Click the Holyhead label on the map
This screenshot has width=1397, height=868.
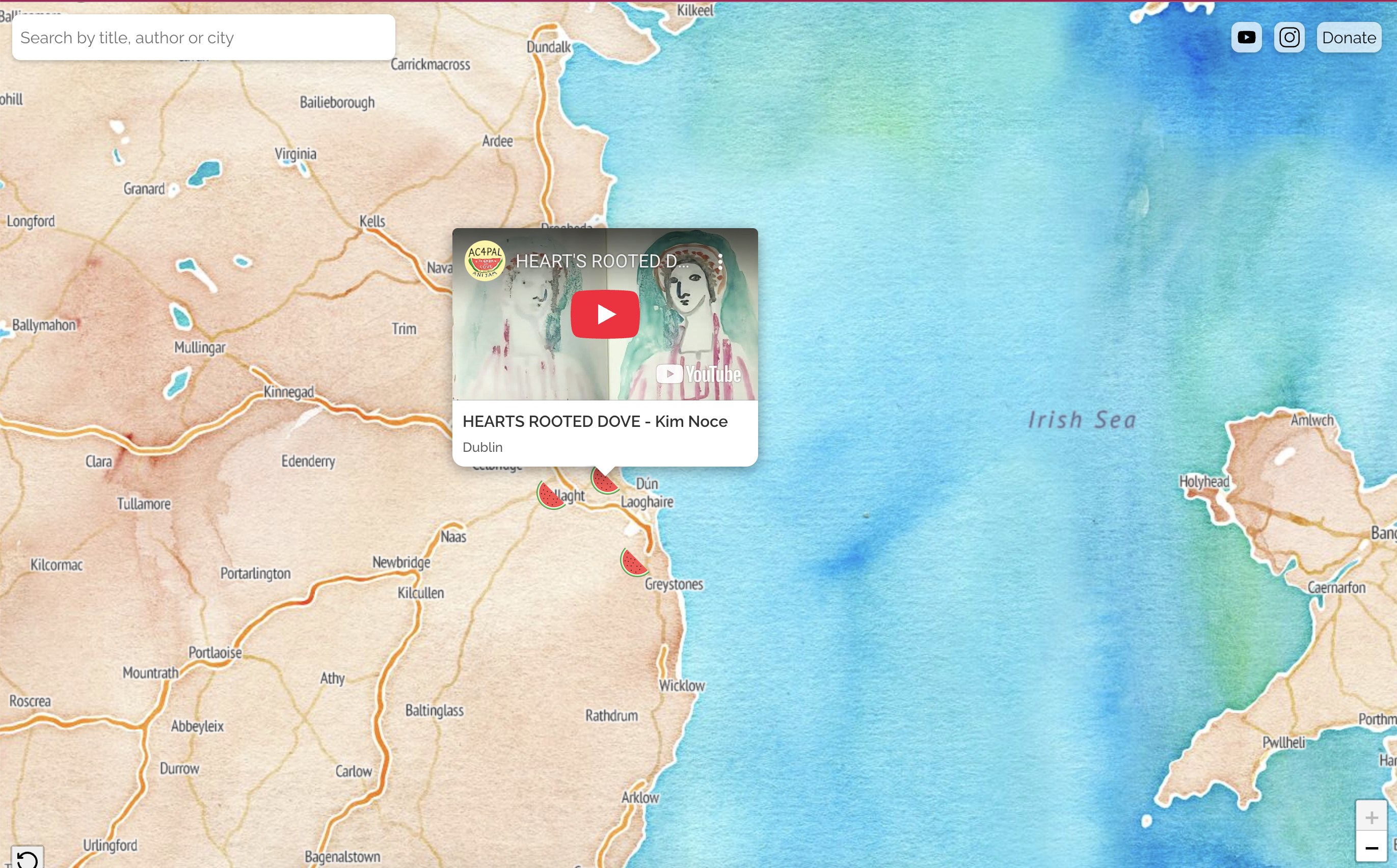[x=1203, y=481]
